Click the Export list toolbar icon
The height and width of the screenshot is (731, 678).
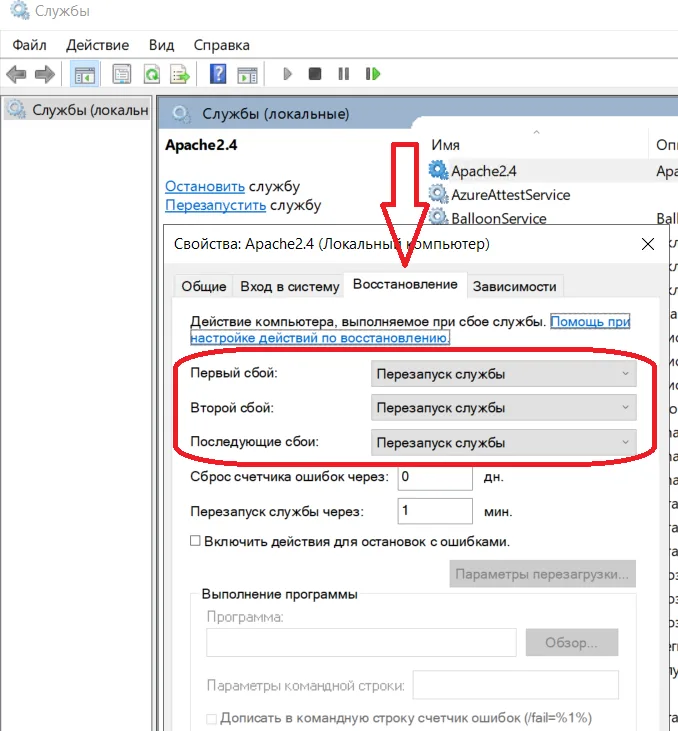click(180, 74)
